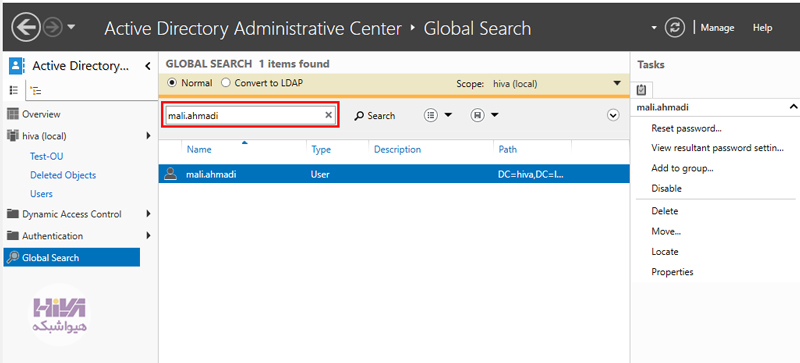Switch to list view tab in navigation pane
The height and width of the screenshot is (363, 800).
pos(14,90)
